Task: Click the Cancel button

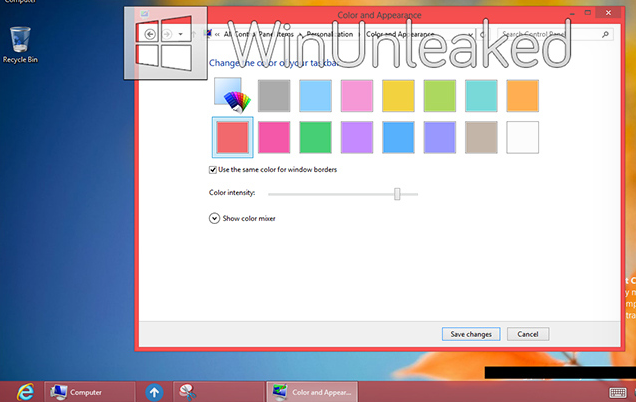Action: (x=528, y=334)
